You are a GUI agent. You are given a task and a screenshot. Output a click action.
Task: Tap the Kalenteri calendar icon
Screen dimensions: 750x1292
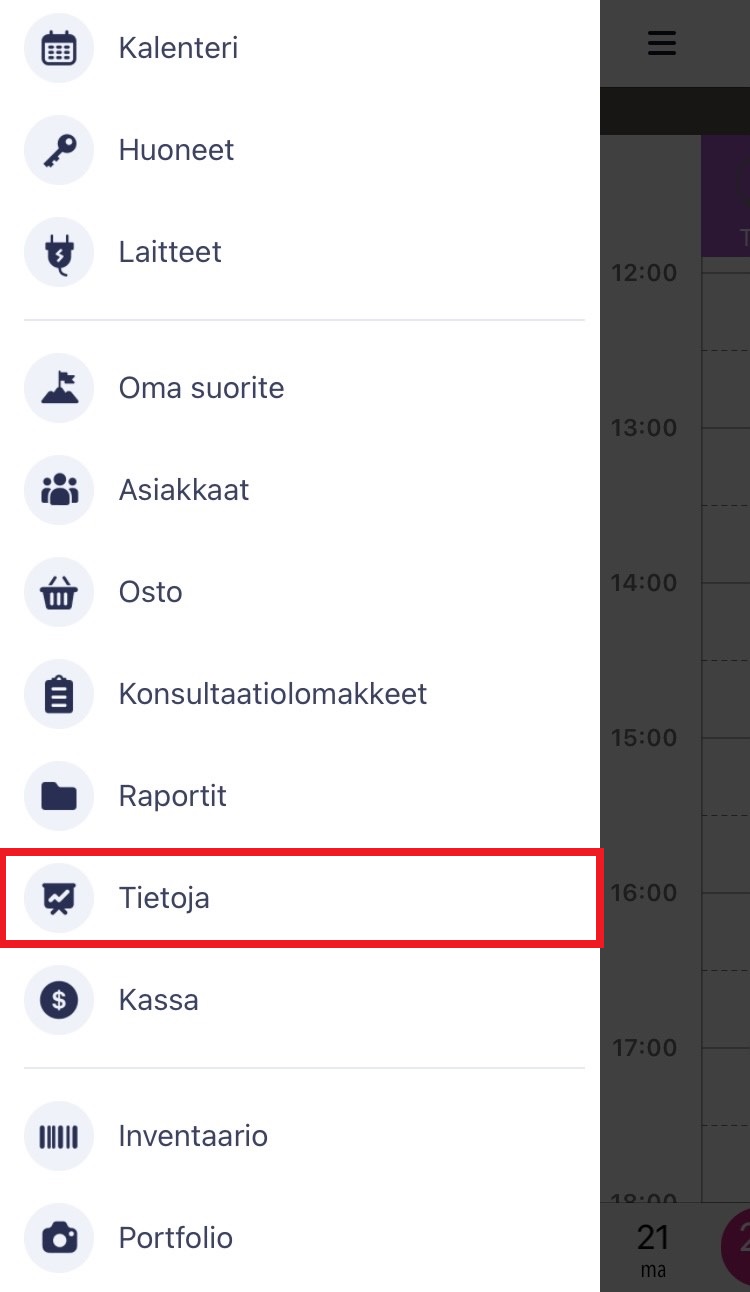pos(59,48)
